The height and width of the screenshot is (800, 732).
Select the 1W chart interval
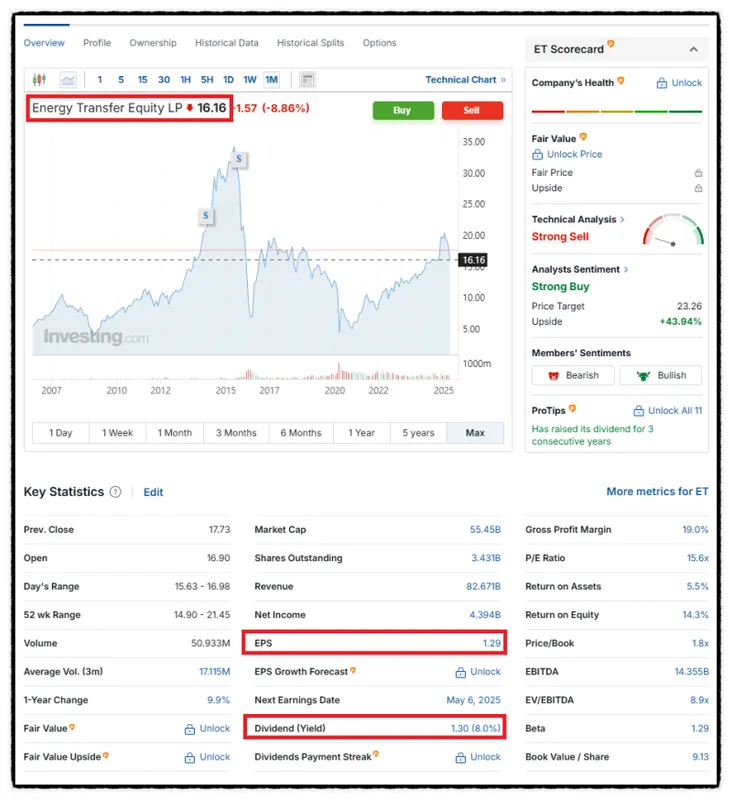(x=250, y=80)
